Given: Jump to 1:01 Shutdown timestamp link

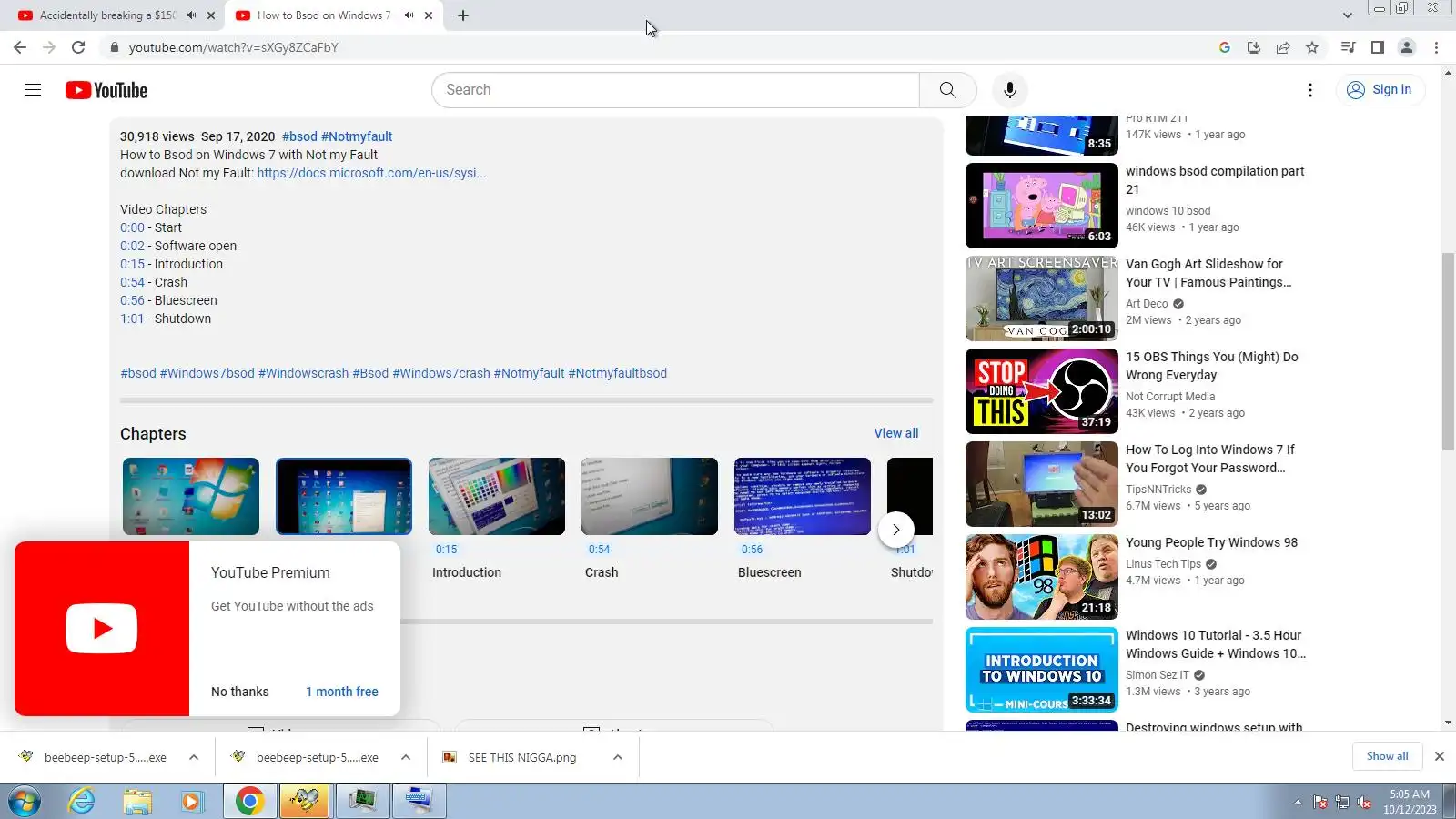Looking at the screenshot, I should (x=132, y=318).
